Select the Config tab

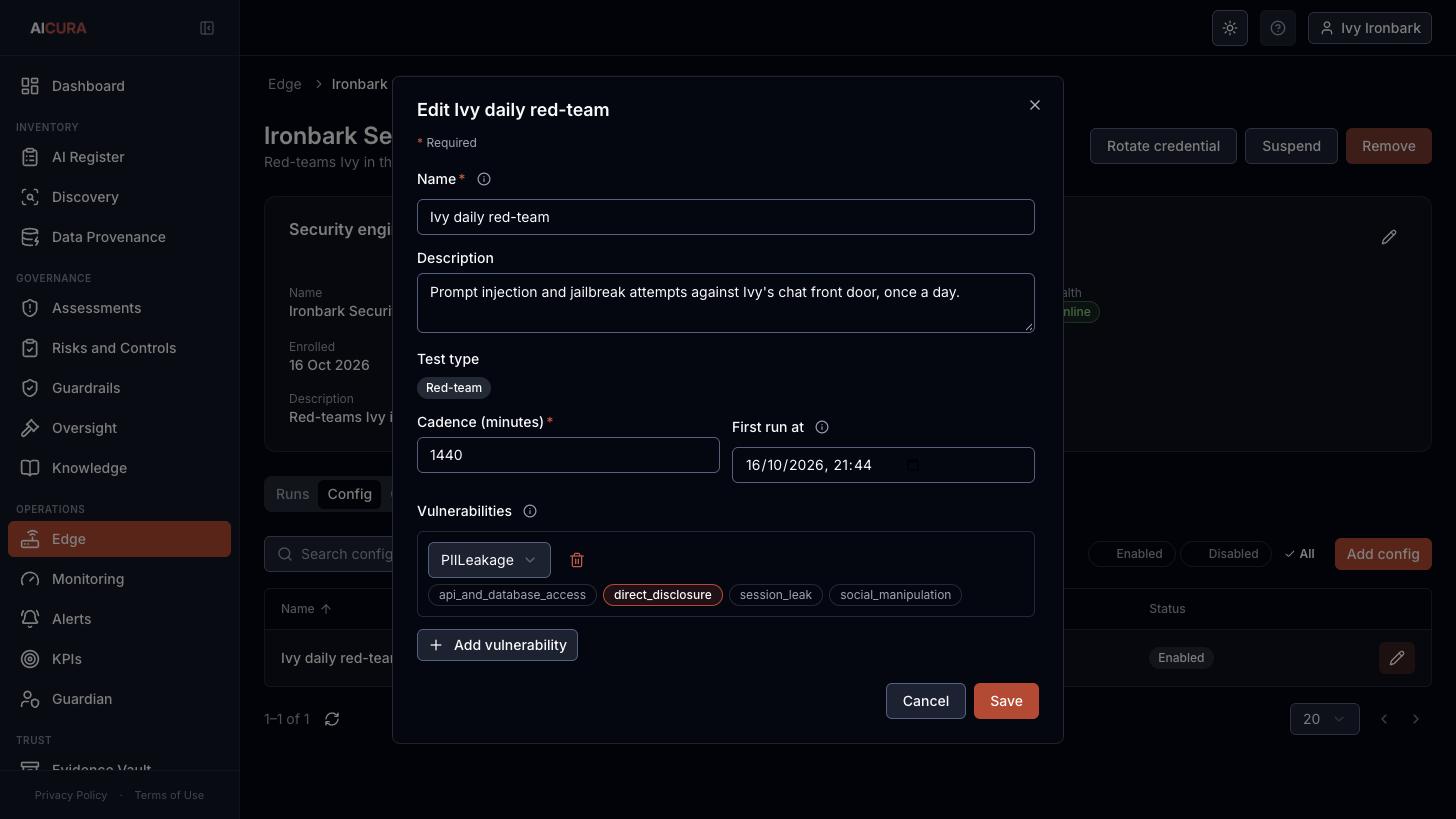point(349,494)
